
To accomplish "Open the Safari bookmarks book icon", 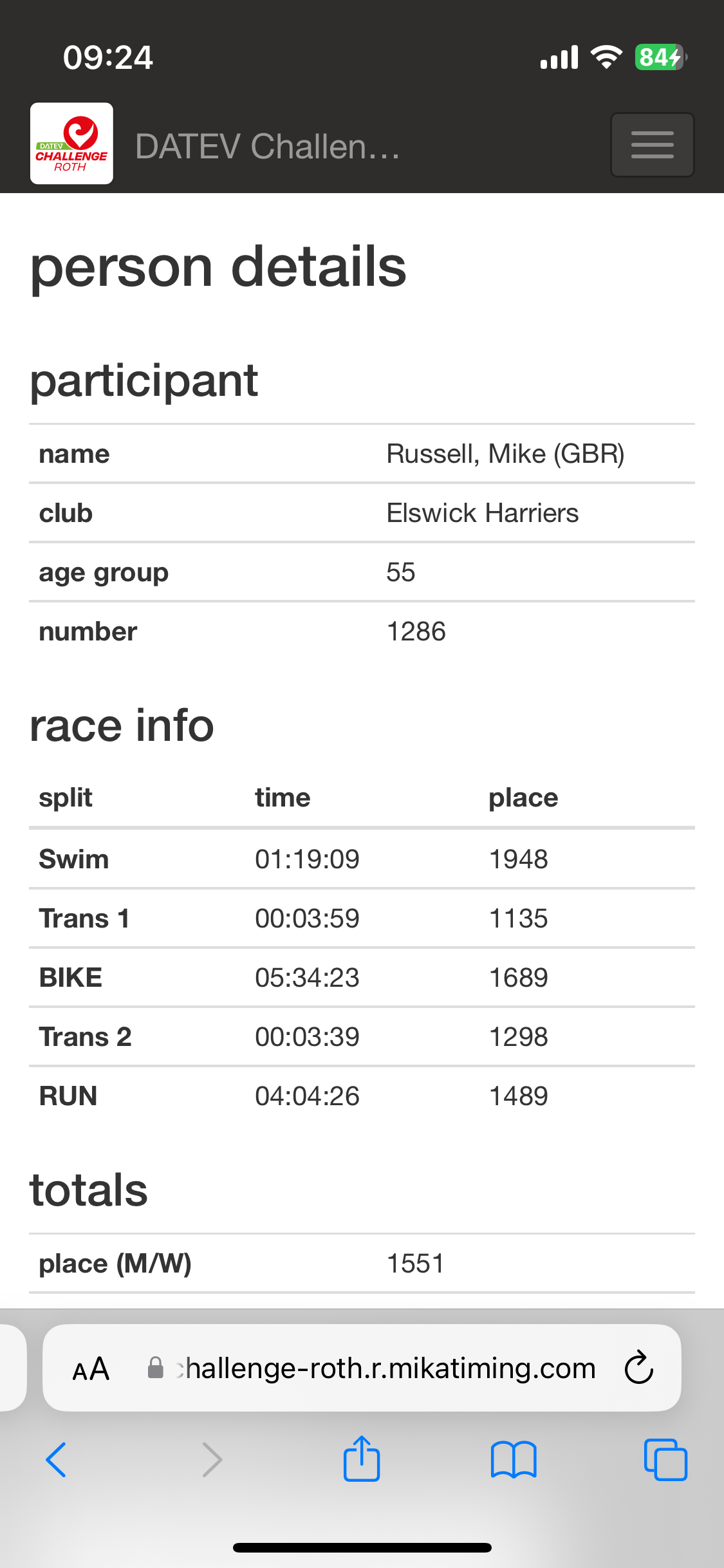I will coord(513,1459).
